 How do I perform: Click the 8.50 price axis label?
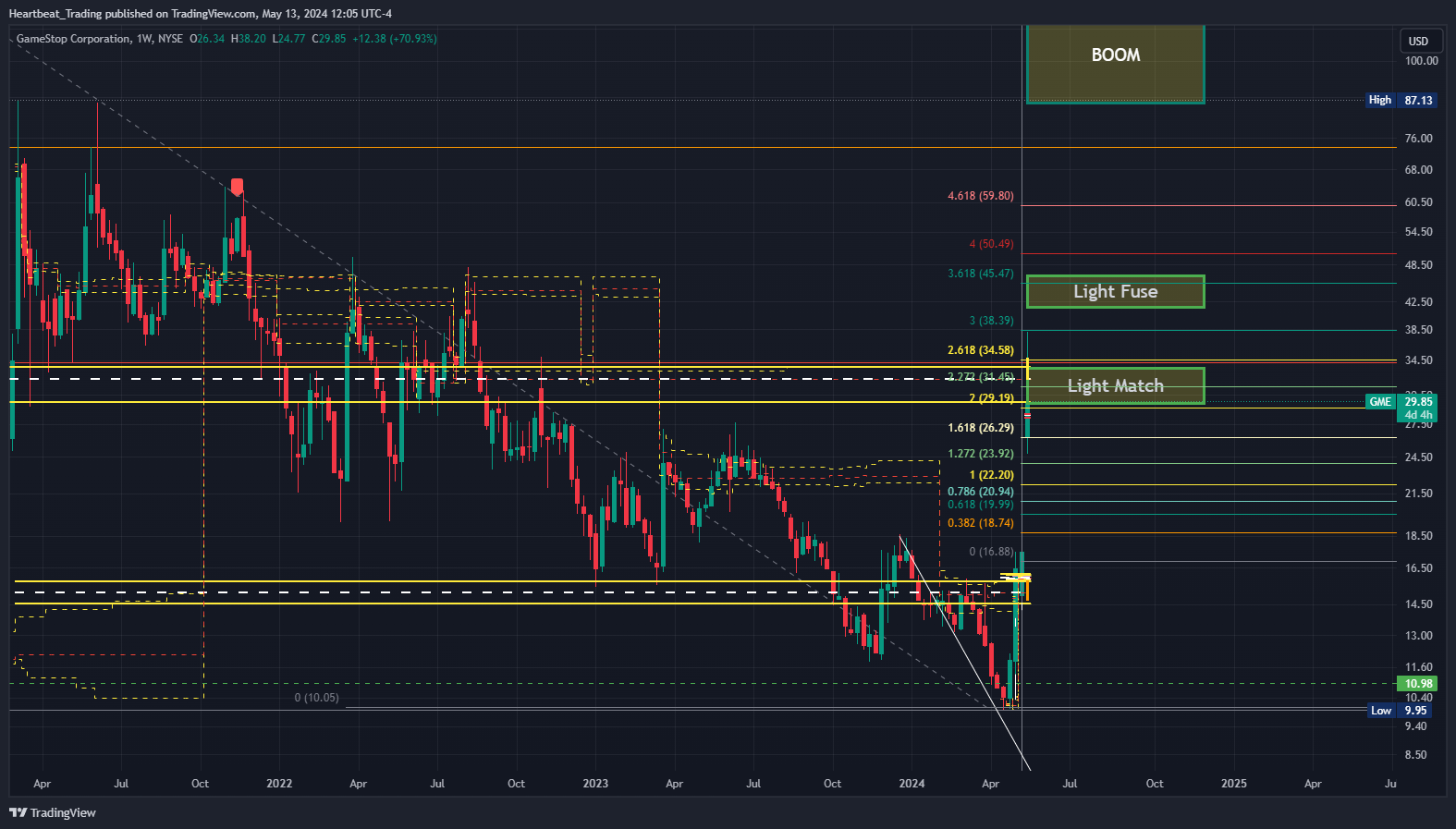click(1415, 755)
